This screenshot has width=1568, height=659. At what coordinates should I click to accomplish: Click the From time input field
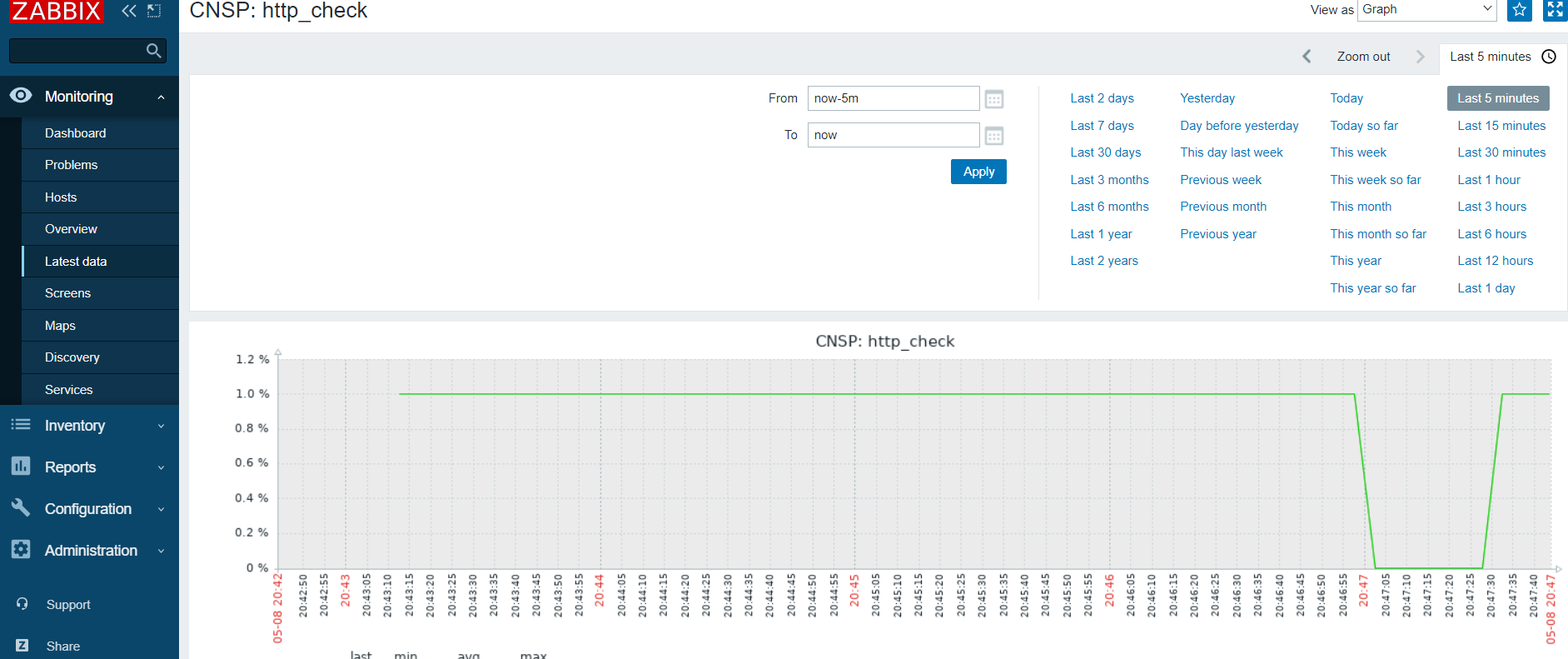pyautogui.click(x=894, y=98)
